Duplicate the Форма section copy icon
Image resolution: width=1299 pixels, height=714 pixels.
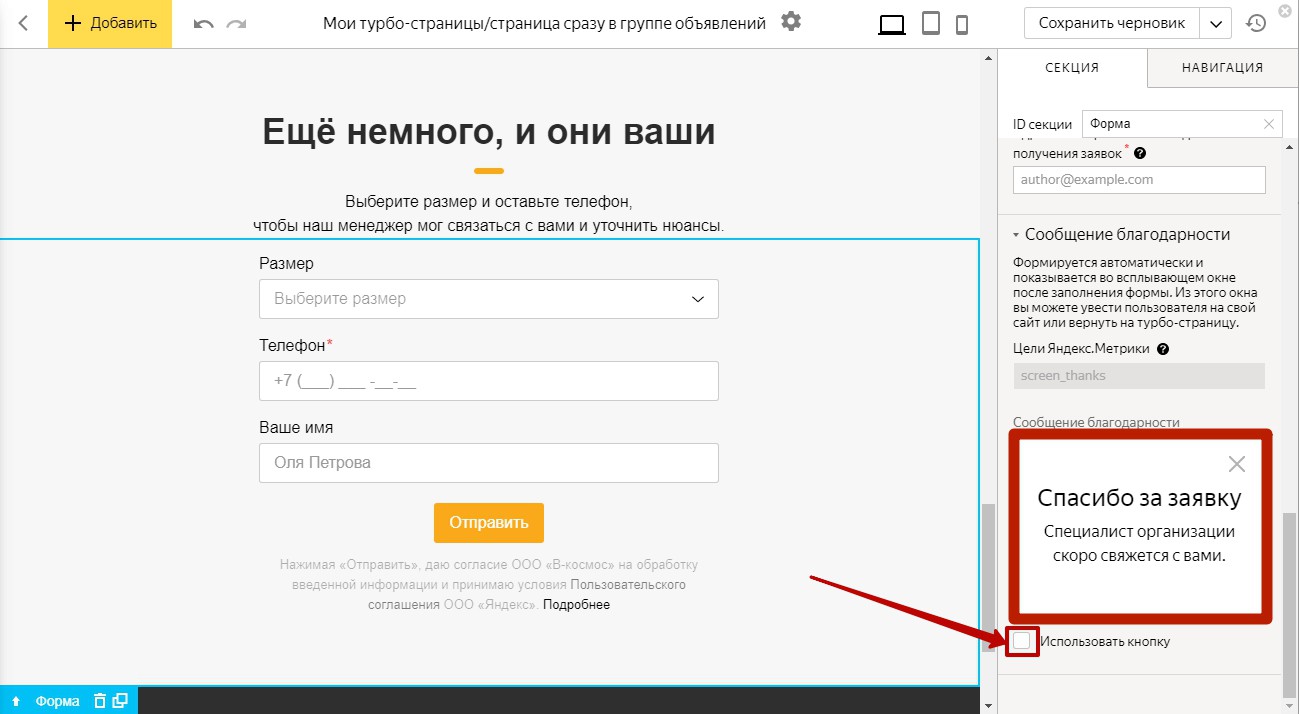tap(120, 701)
